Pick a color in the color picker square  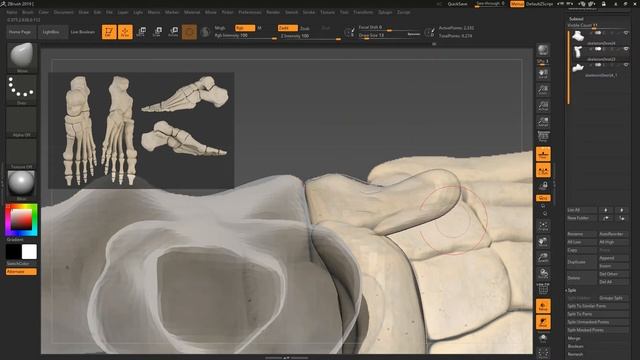[21, 219]
